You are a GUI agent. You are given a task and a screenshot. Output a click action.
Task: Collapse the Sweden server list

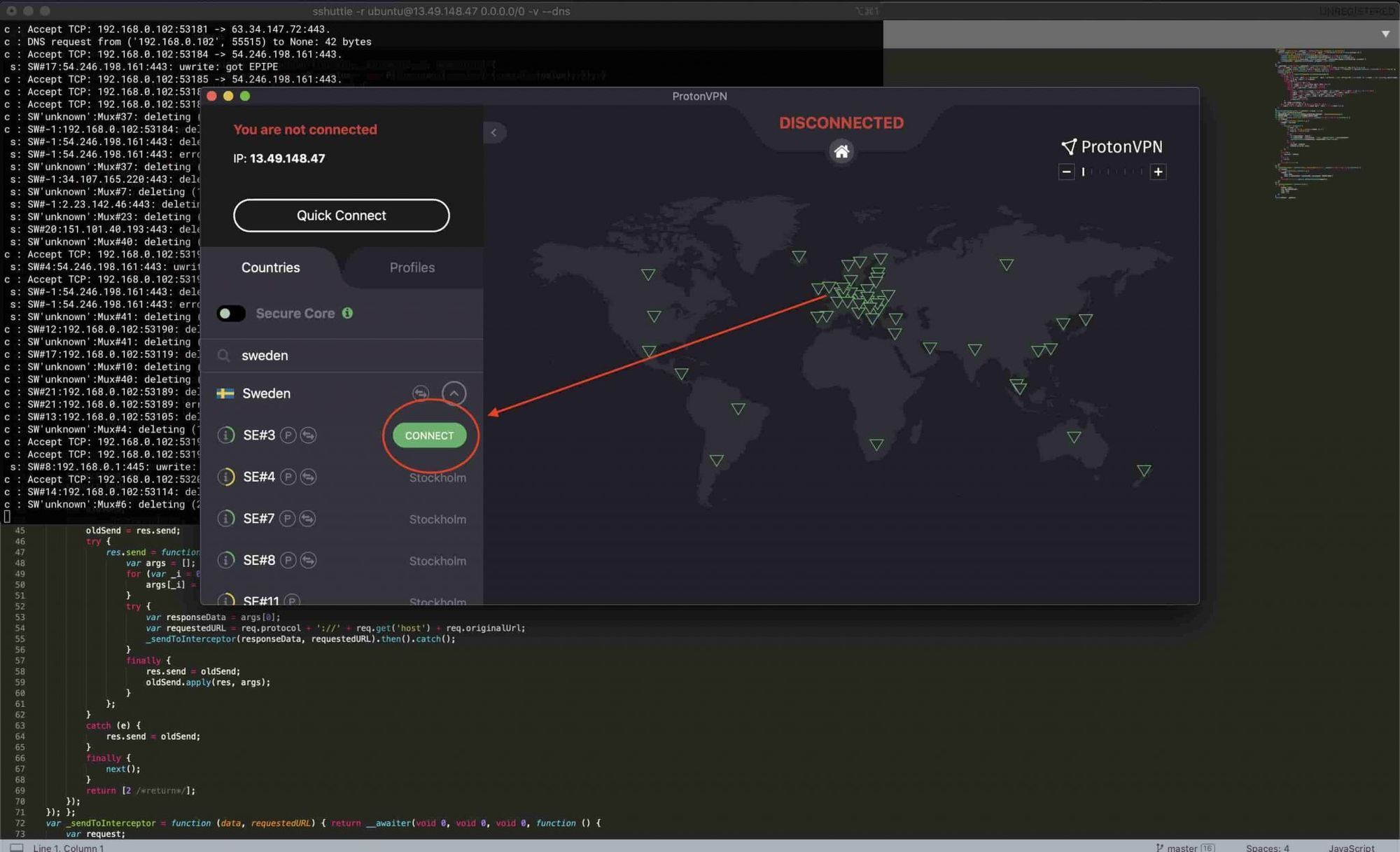[x=454, y=393]
